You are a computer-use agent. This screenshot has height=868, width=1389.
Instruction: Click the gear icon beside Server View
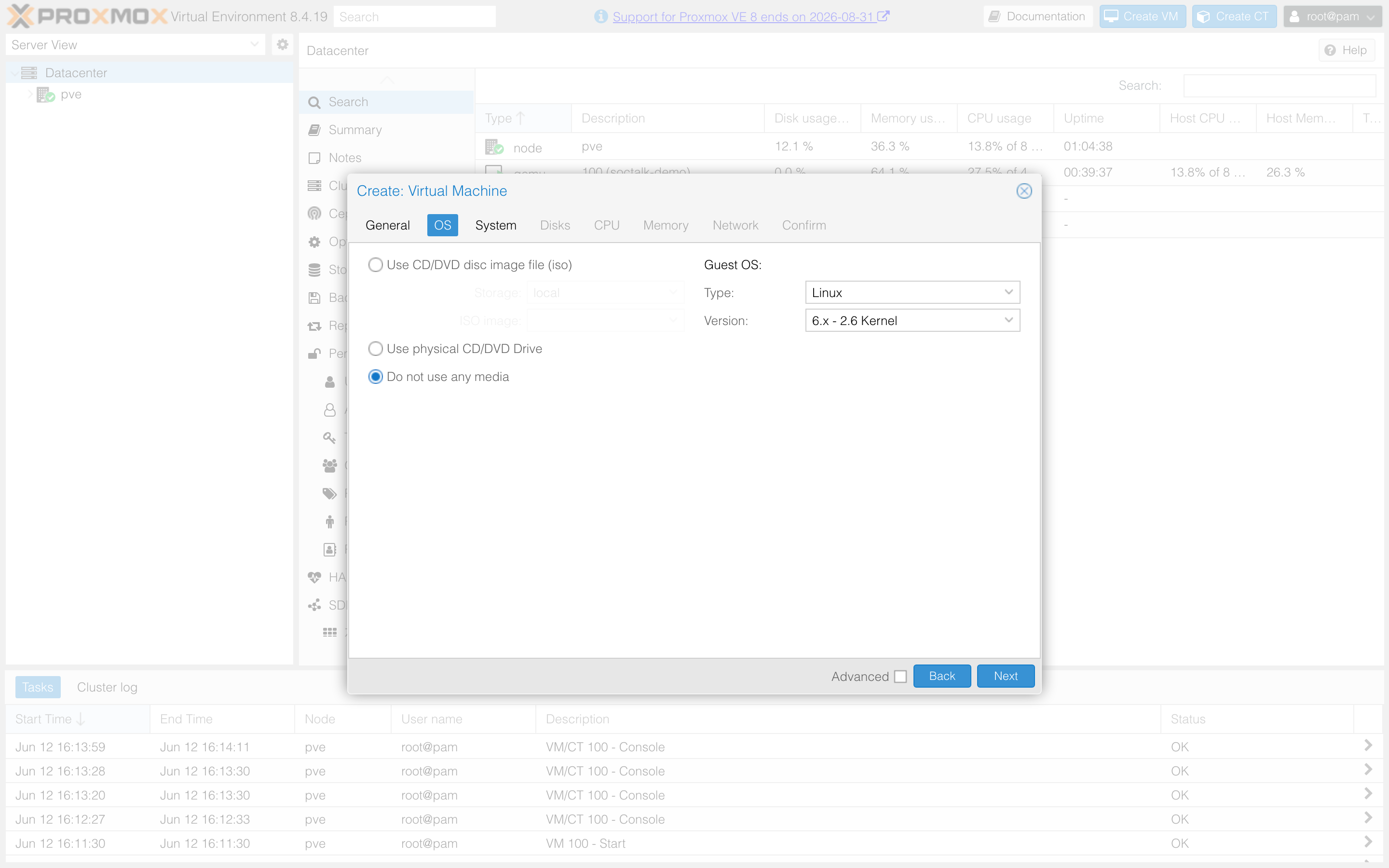pos(283,44)
